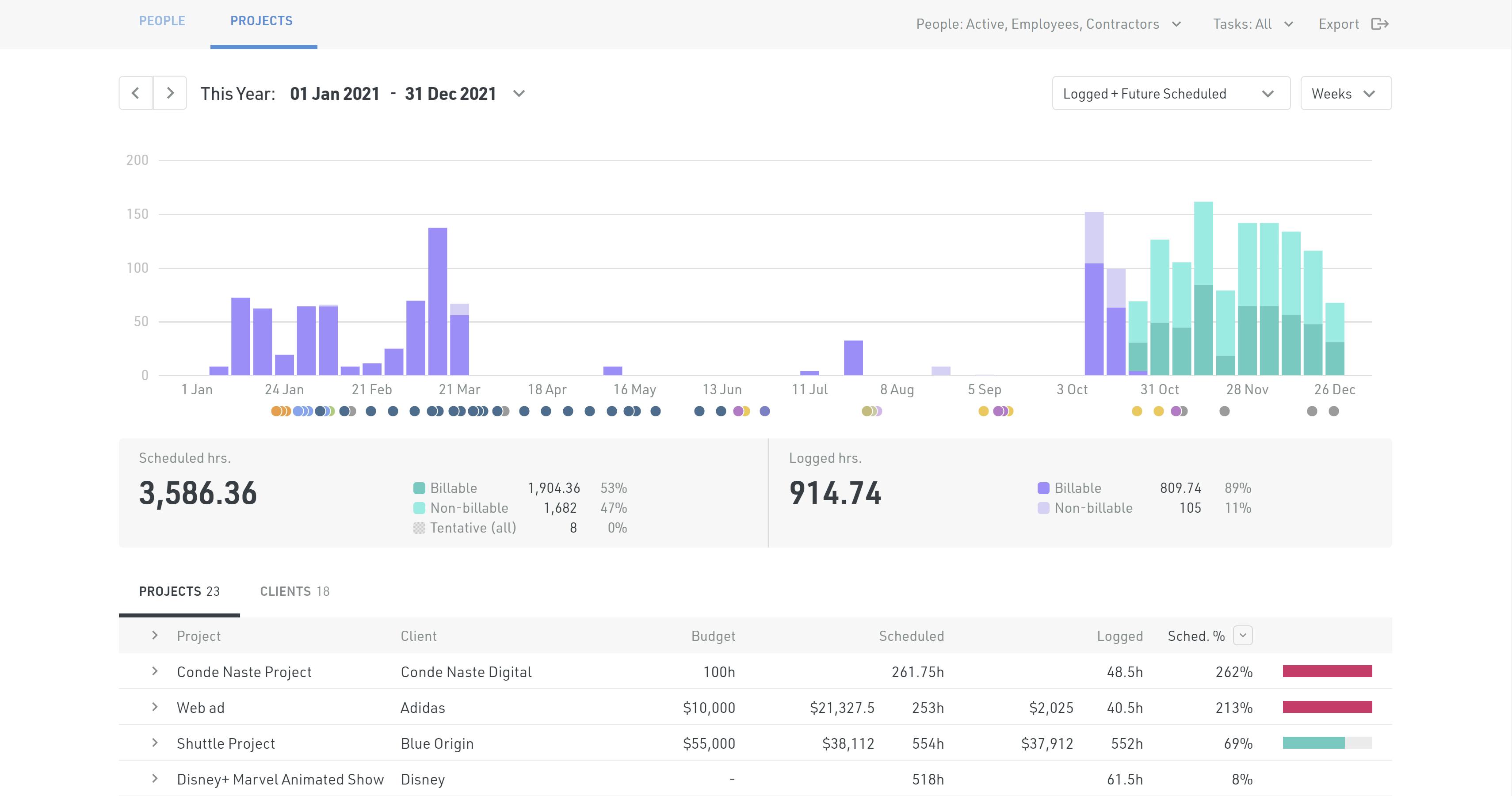This screenshot has height=796, width=1512.
Task: Open the Weeks interval dropdown
Action: point(1345,93)
